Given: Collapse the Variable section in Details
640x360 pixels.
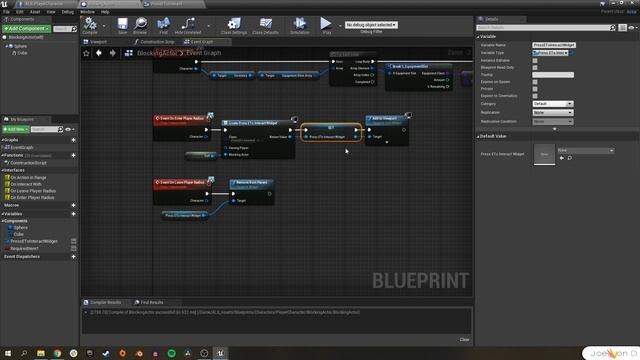Looking at the screenshot, I should coord(478,37).
